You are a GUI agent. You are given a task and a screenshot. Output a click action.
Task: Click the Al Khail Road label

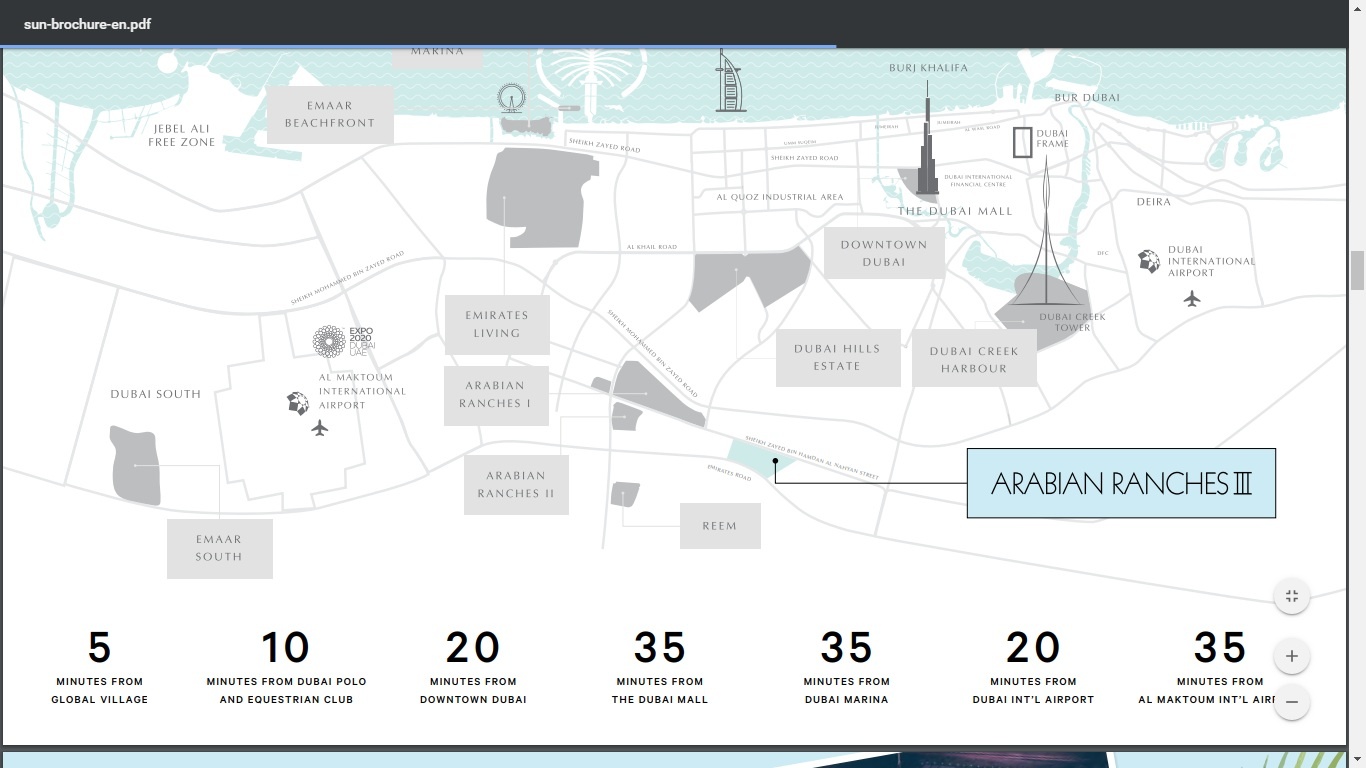click(x=652, y=247)
